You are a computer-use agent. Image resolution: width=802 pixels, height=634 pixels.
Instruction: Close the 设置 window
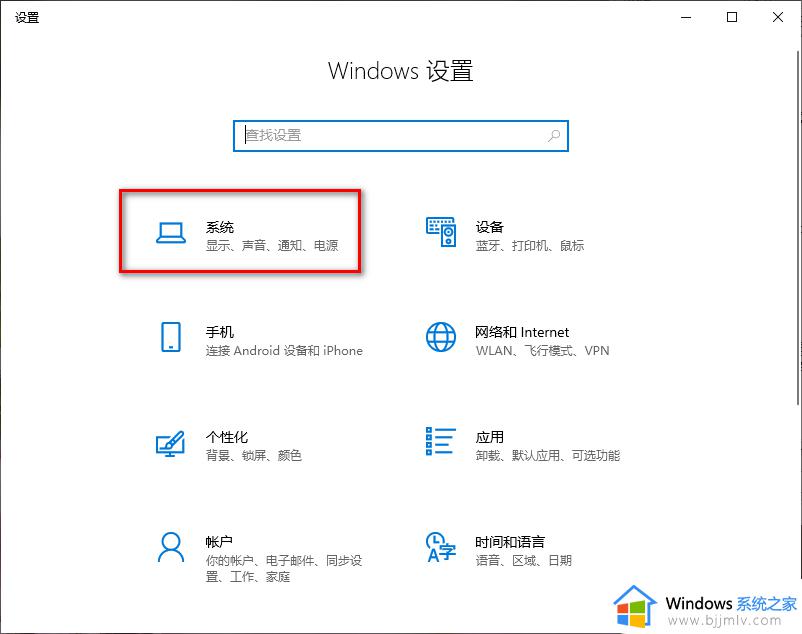[x=778, y=17]
